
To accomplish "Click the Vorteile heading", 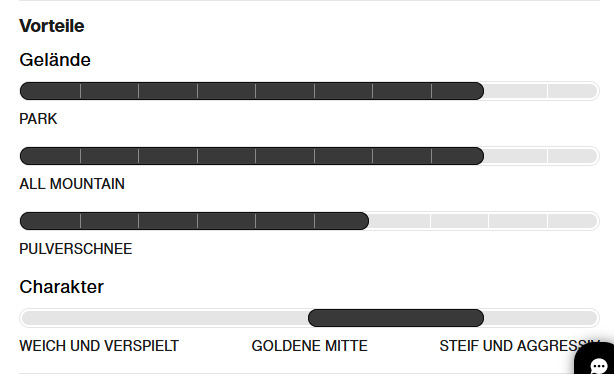I will pos(52,26).
